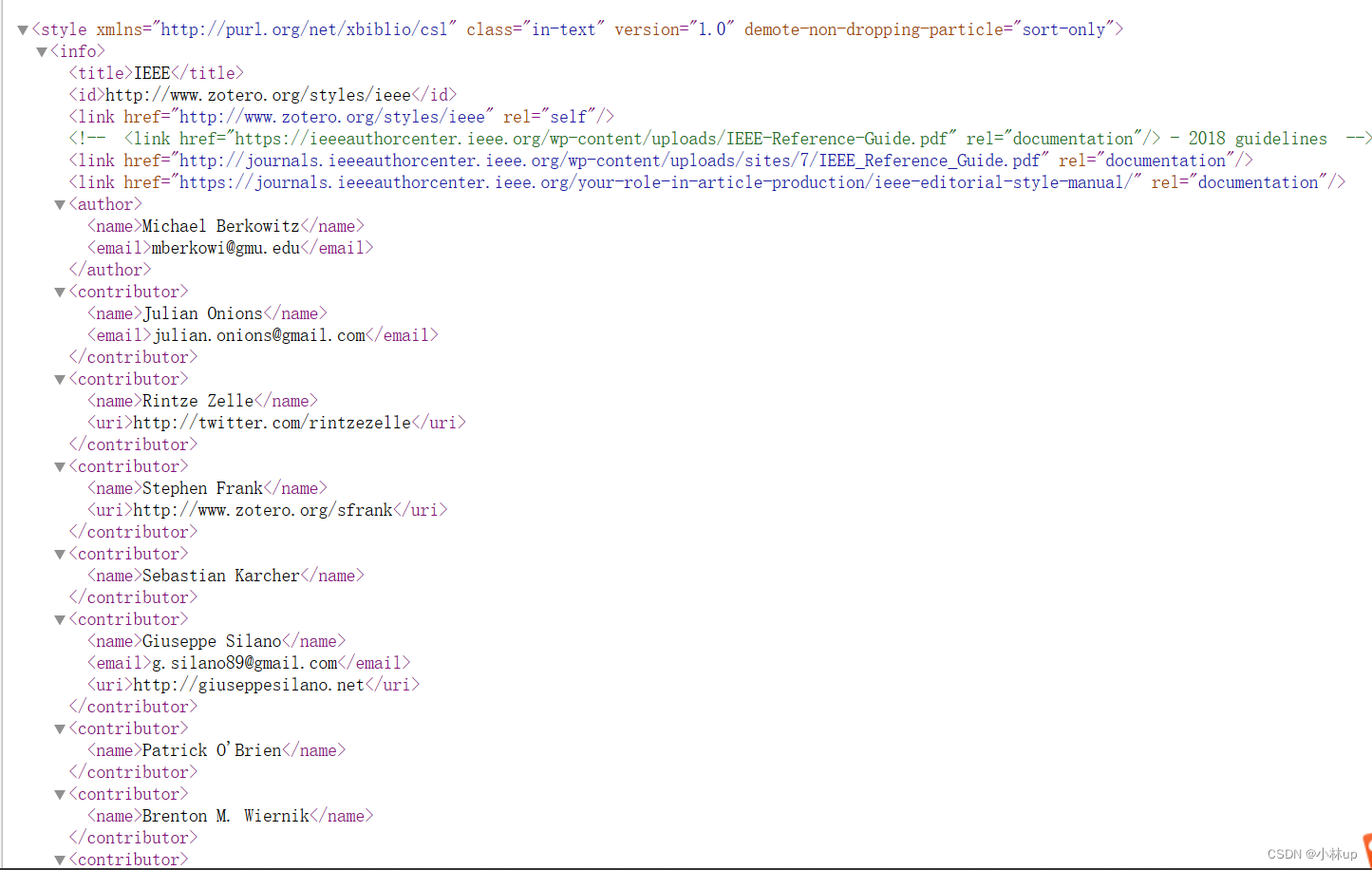
Task: Click the version="1.0" attribute in style tag
Action: pos(674,29)
